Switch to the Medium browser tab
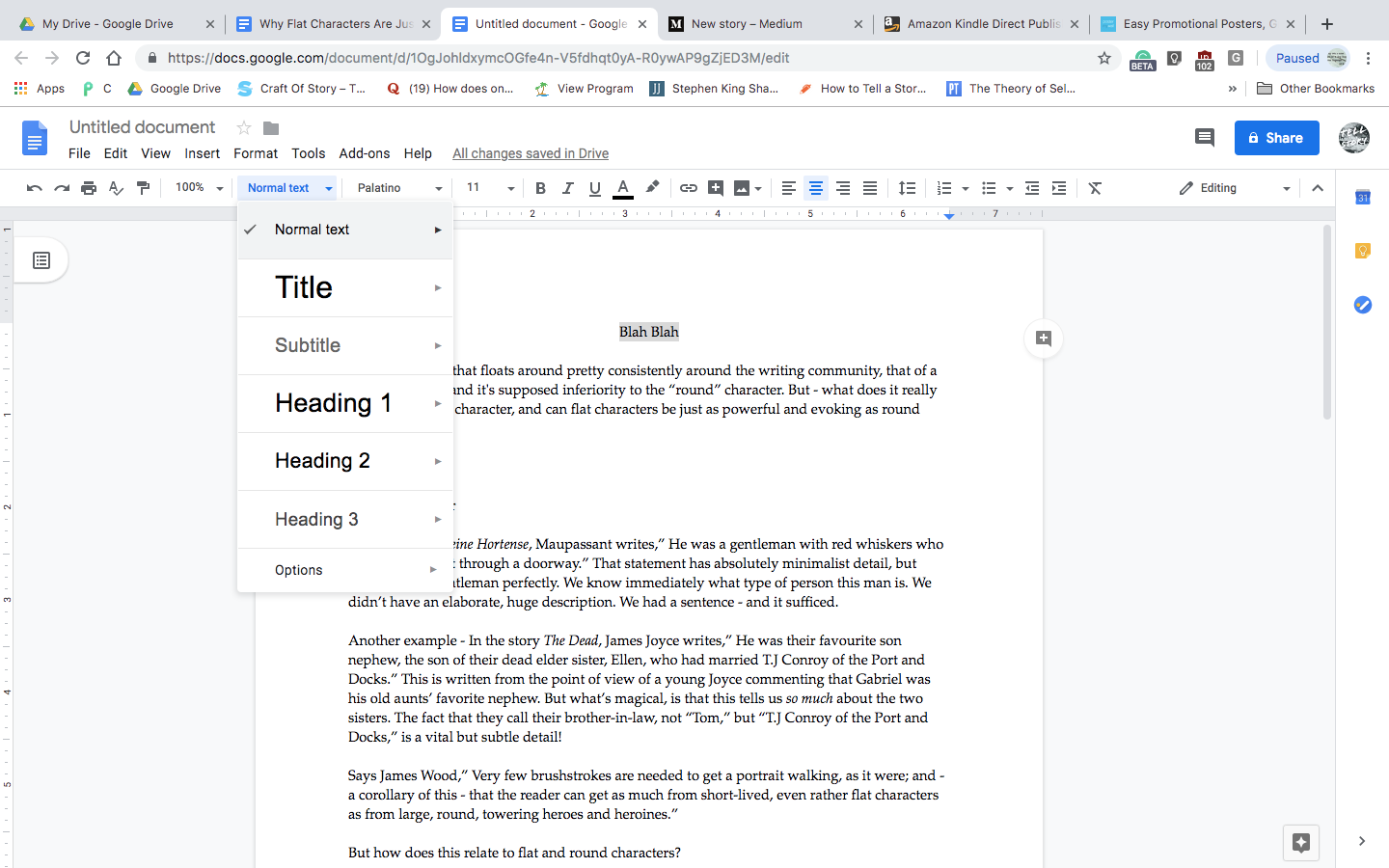The height and width of the screenshot is (868, 1389). (752, 22)
